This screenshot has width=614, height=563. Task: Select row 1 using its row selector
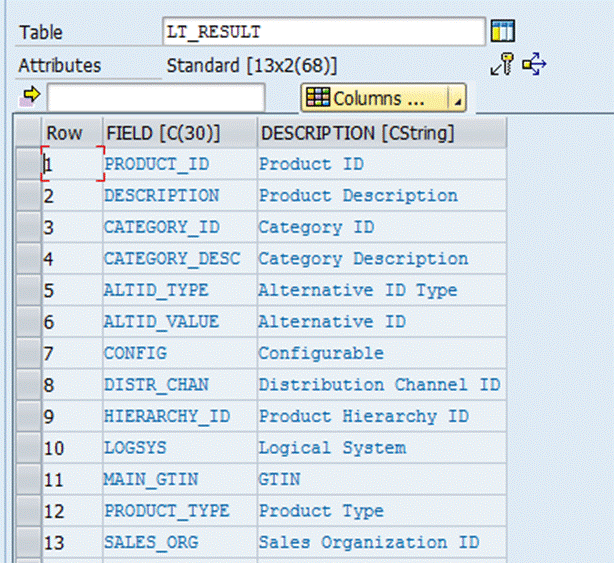(x=29, y=164)
